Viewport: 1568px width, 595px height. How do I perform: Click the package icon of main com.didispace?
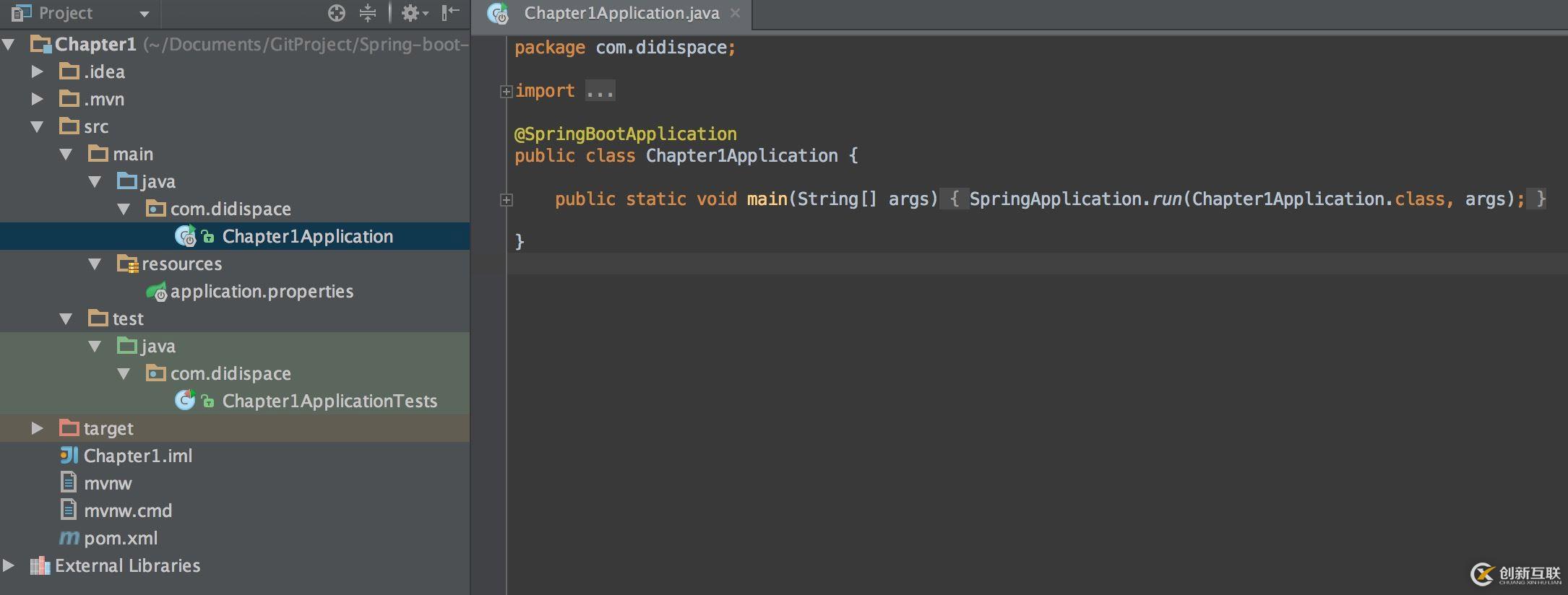tap(156, 209)
